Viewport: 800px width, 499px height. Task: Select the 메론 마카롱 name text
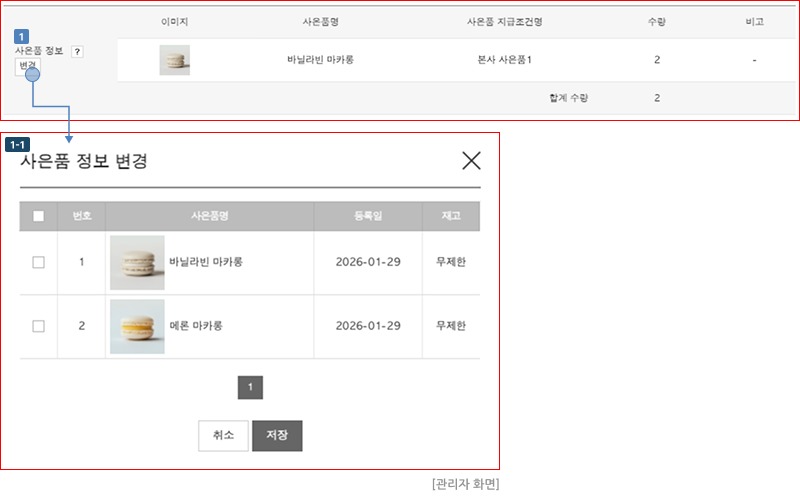click(196, 326)
